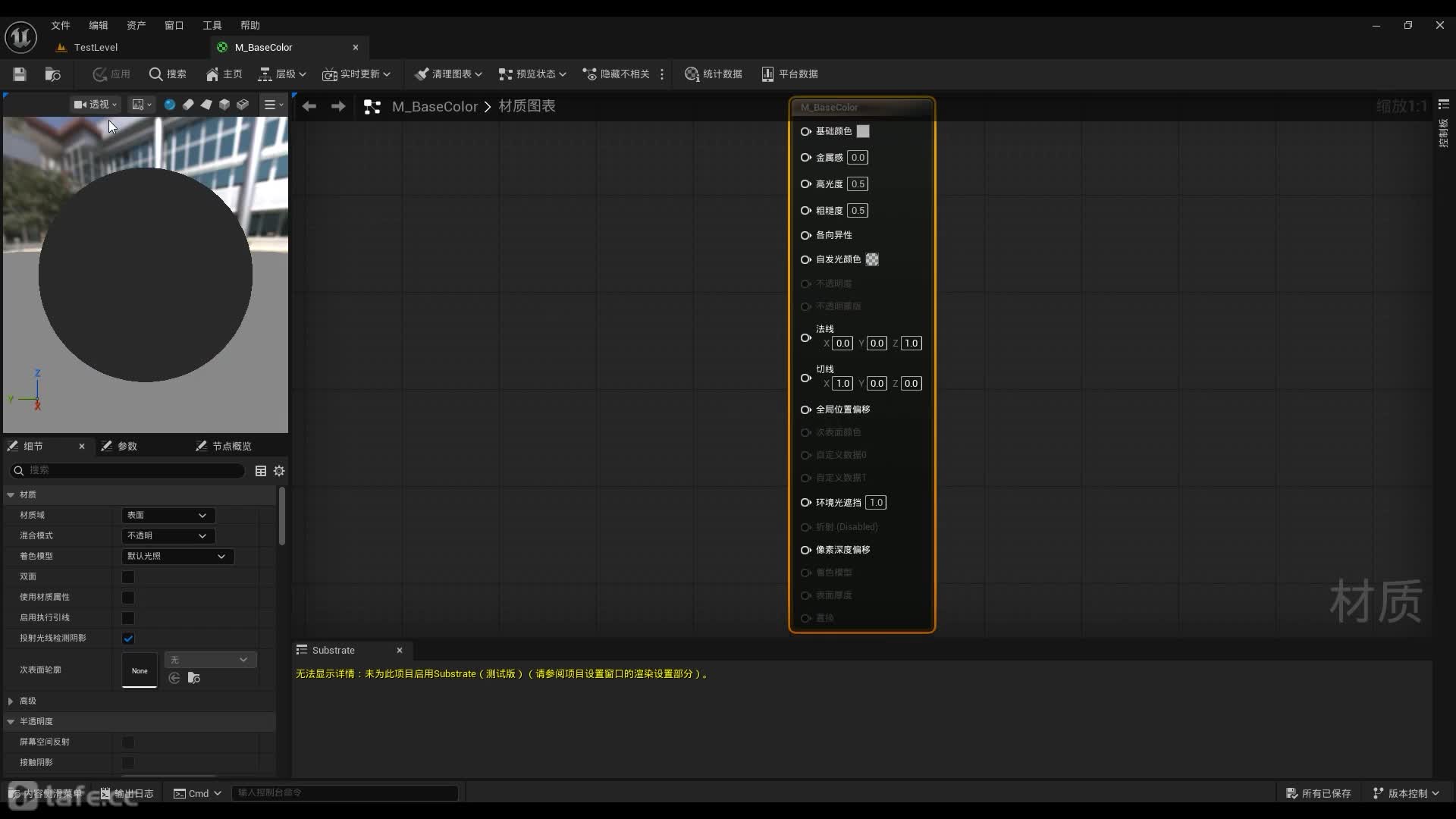Open the 材质域 dropdown
1456x819 pixels.
click(x=168, y=516)
